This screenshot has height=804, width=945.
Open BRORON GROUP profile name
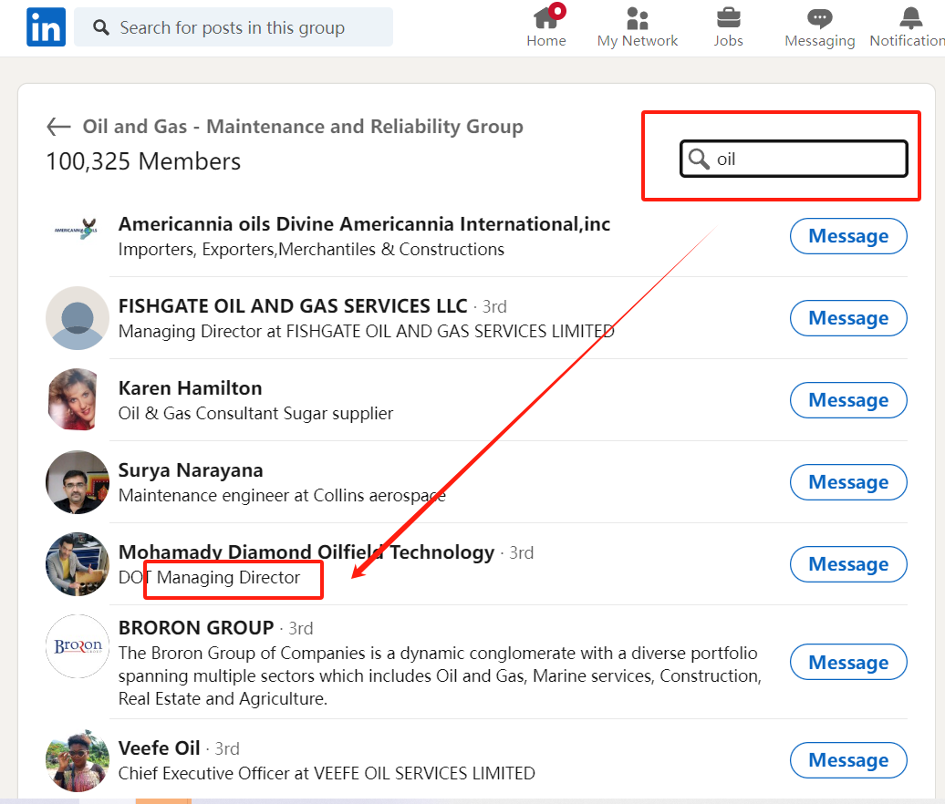coord(196,628)
